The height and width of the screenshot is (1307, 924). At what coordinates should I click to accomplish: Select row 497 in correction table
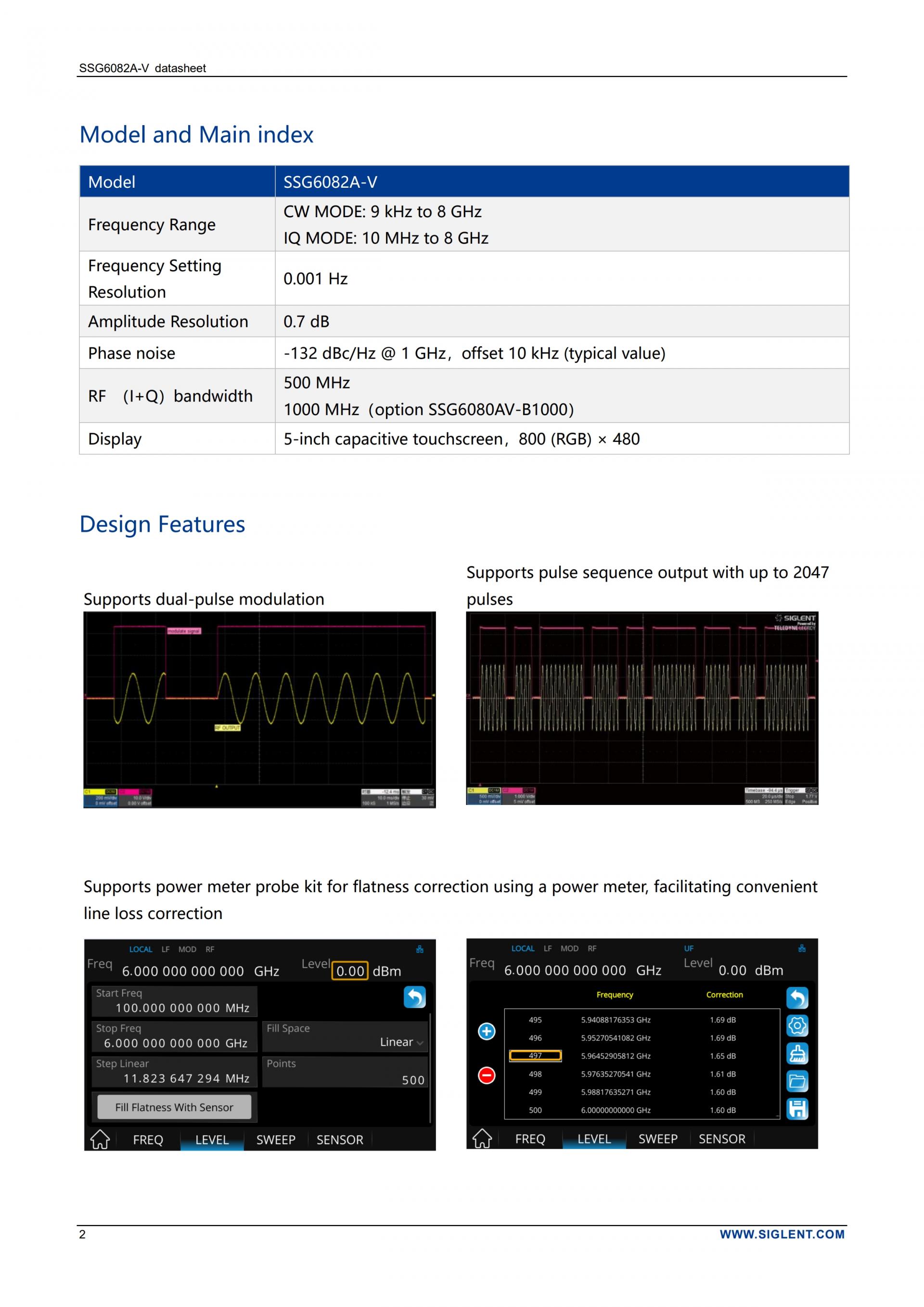pyautogui.click(x=535, y=1055)
